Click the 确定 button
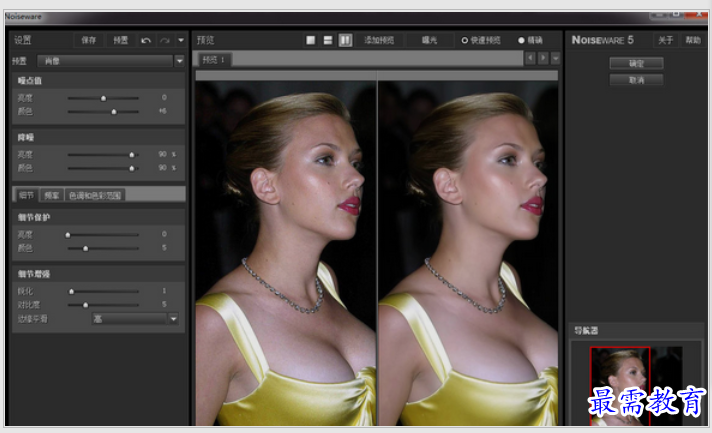 click(636, 63)
